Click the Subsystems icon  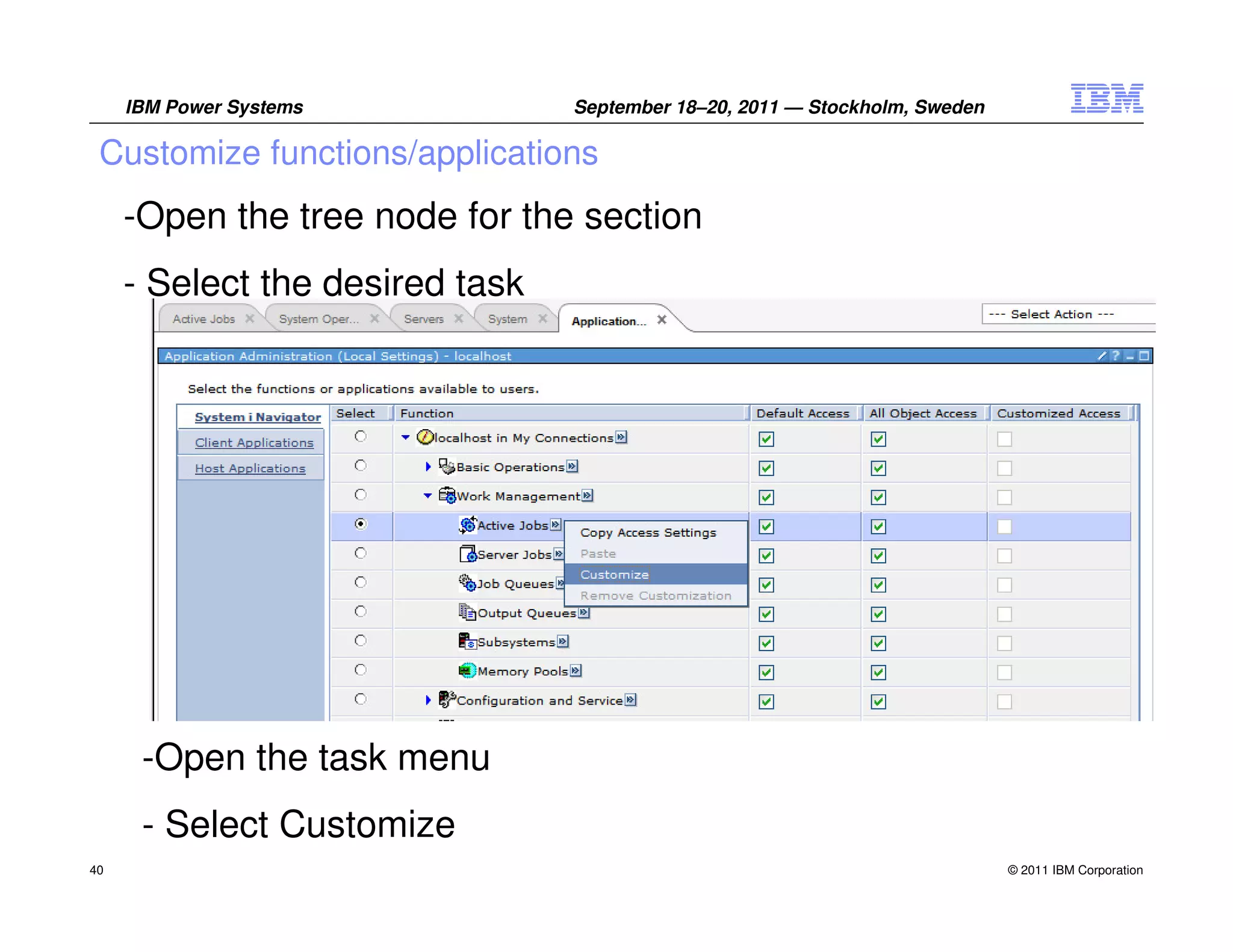tap(468, 641)
